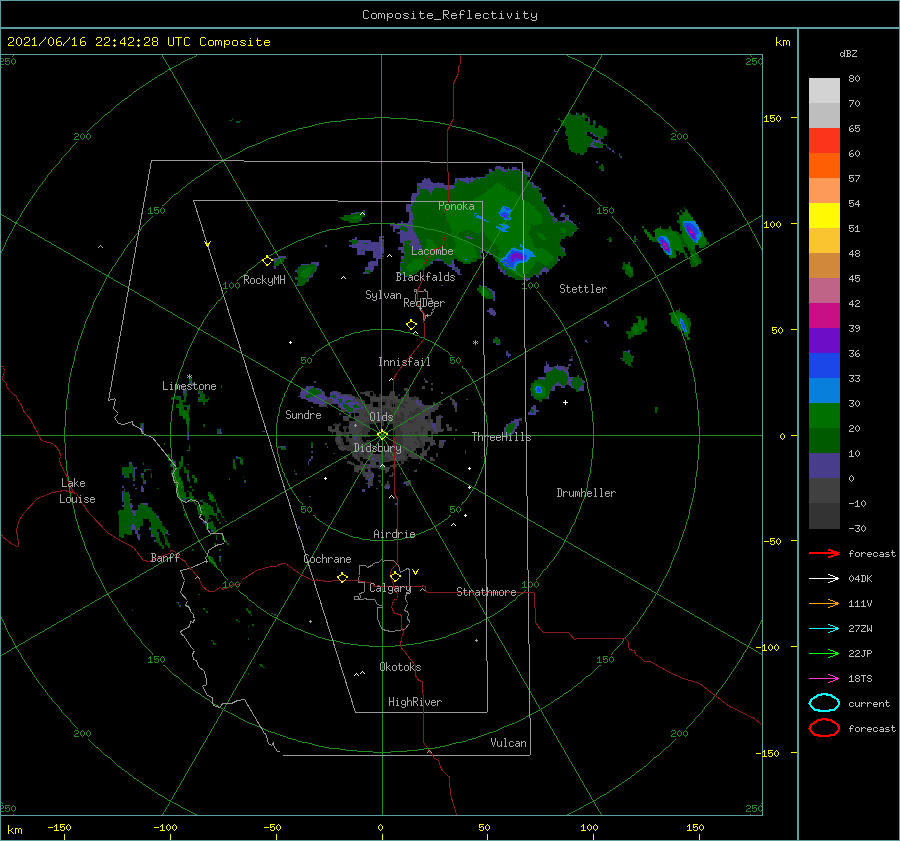
Task: Click the yellow diamond marker near Cochrane
Action: 343,578
